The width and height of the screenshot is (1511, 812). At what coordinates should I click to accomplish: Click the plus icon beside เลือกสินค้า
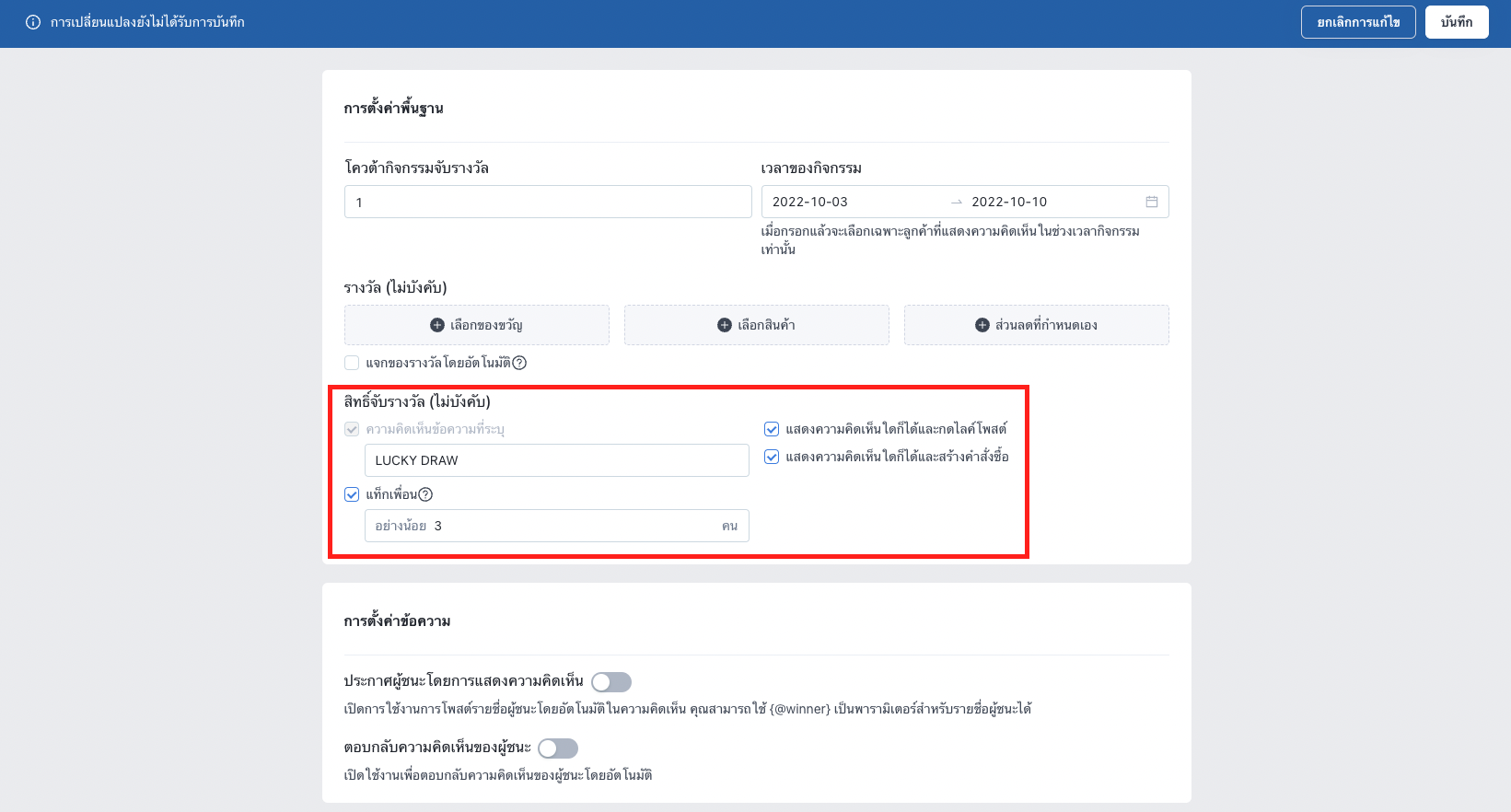tap(725, 325)
